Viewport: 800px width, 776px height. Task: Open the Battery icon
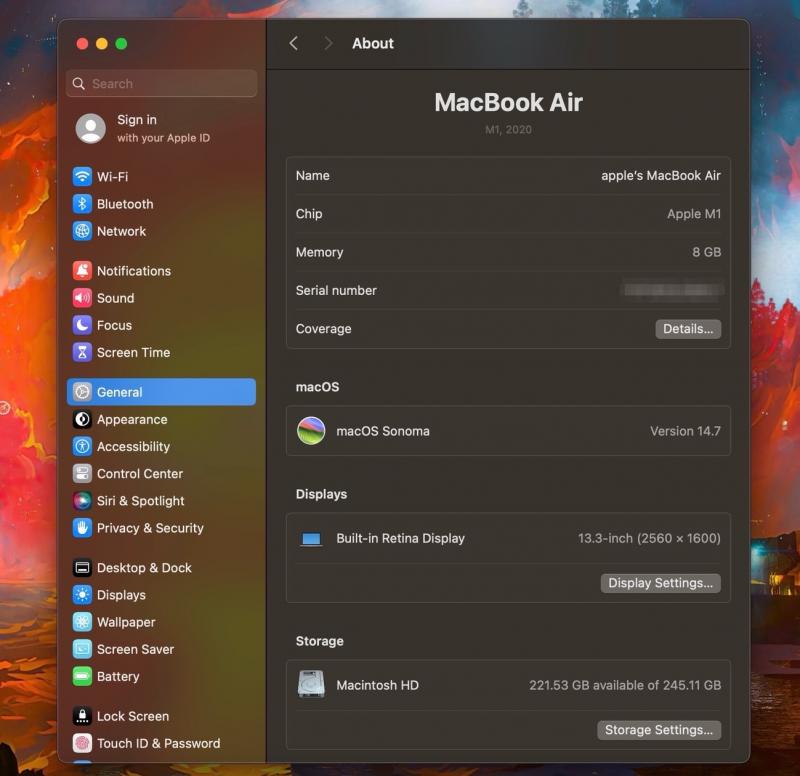coord(82,677)
